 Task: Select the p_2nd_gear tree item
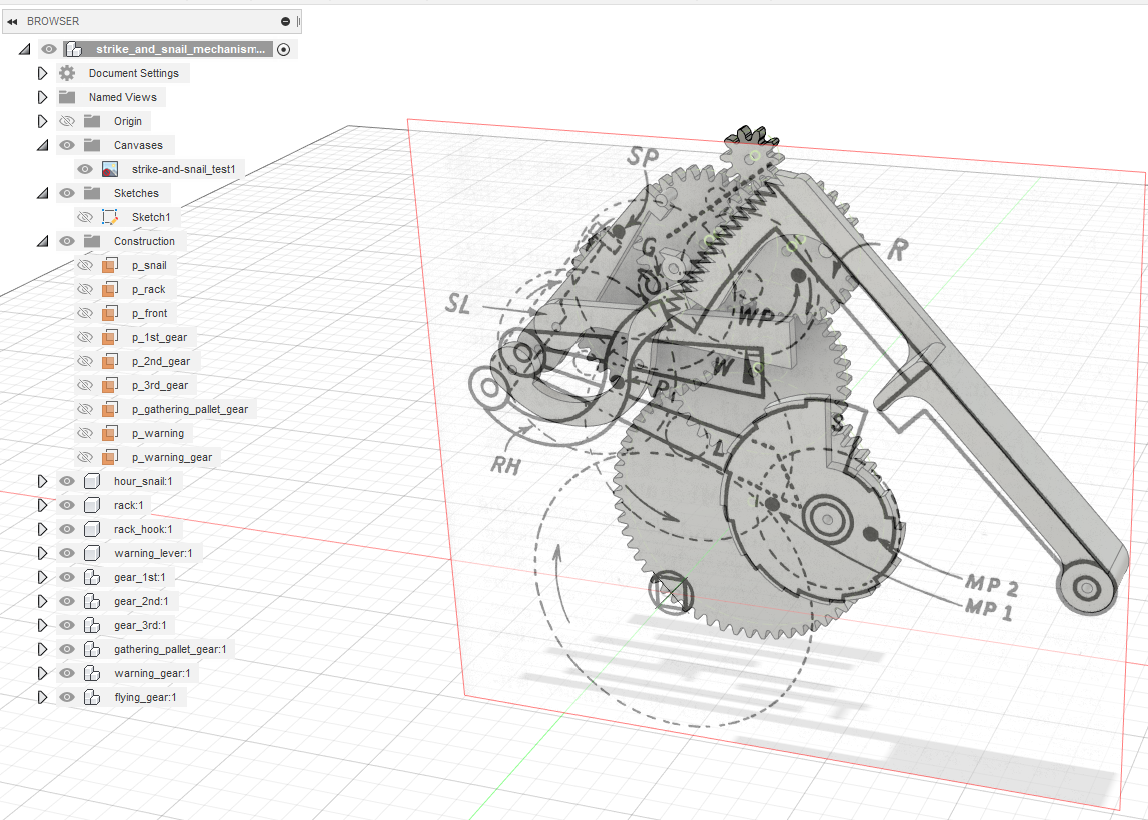(x=161, y=361)
